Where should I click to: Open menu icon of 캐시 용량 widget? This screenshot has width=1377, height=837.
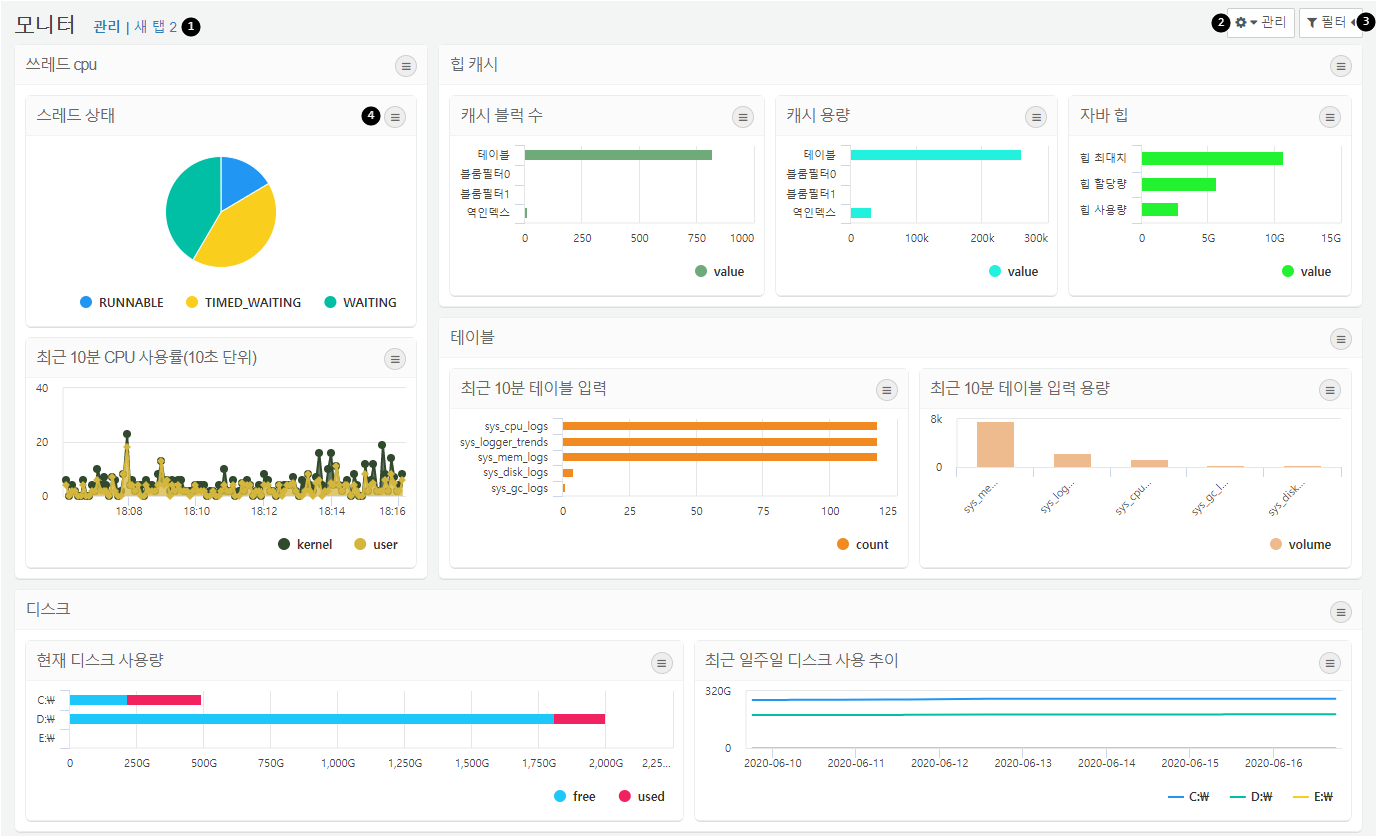(x=1036, y=117)
